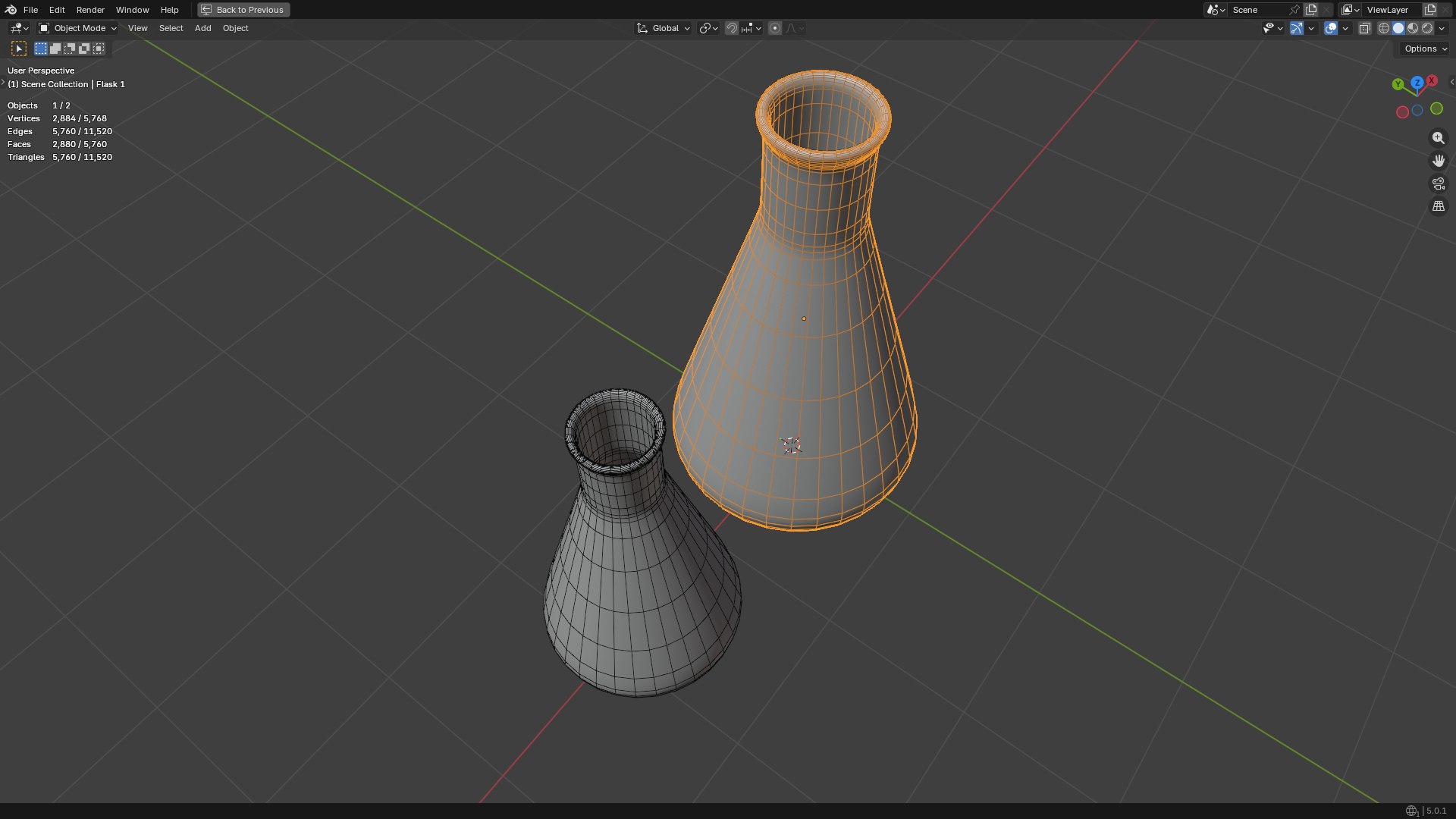The image size is (1456, 819).
Task: Open viewport shading options arrow
Action: (1442, 28)
